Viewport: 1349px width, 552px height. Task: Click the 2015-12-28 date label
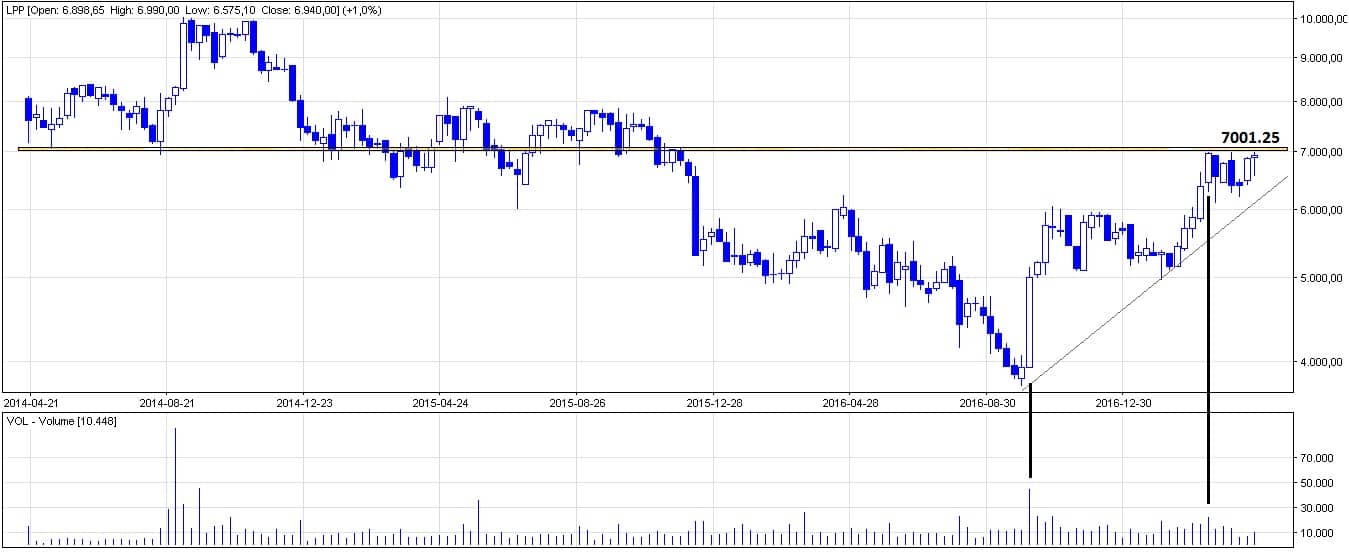tap(713, 403)
